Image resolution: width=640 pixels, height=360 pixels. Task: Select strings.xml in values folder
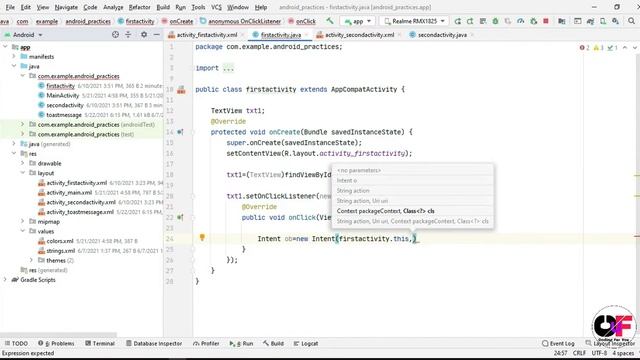[x=60, y=251]
